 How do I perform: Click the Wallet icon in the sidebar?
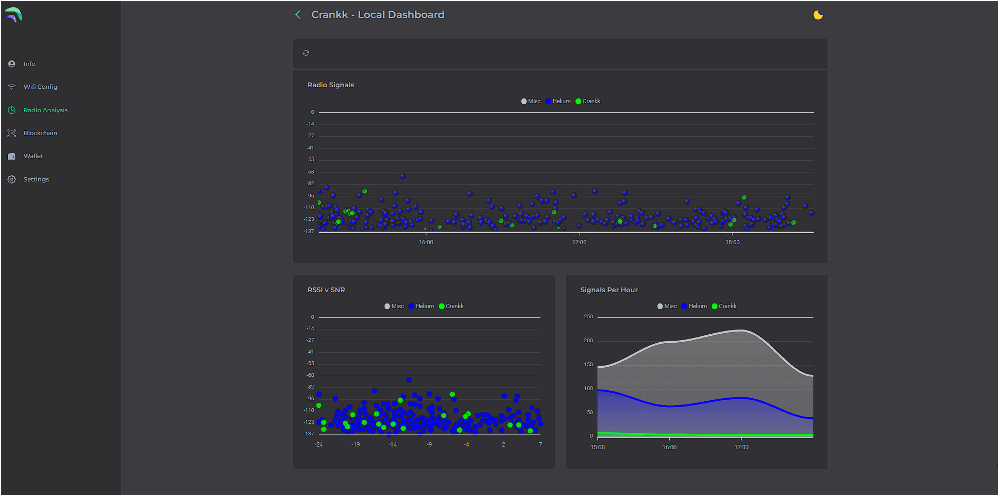[x=11, y=156]
